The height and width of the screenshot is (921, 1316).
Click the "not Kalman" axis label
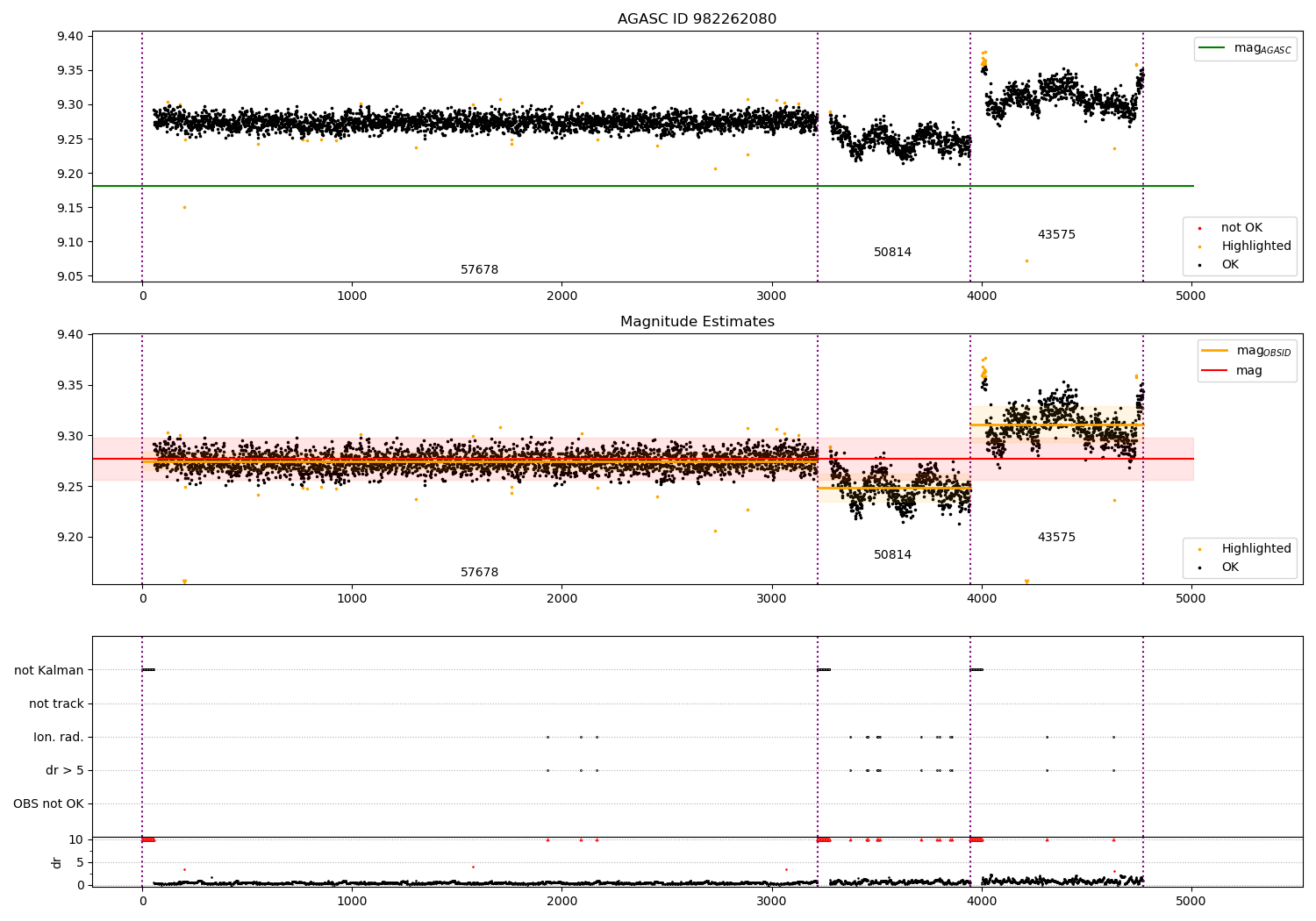pos(49,671)
